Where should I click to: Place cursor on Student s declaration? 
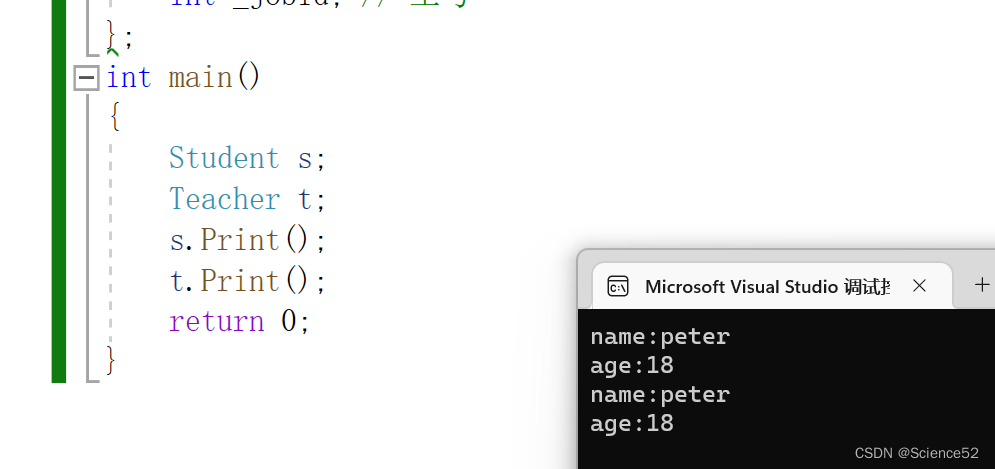(247, 158)
